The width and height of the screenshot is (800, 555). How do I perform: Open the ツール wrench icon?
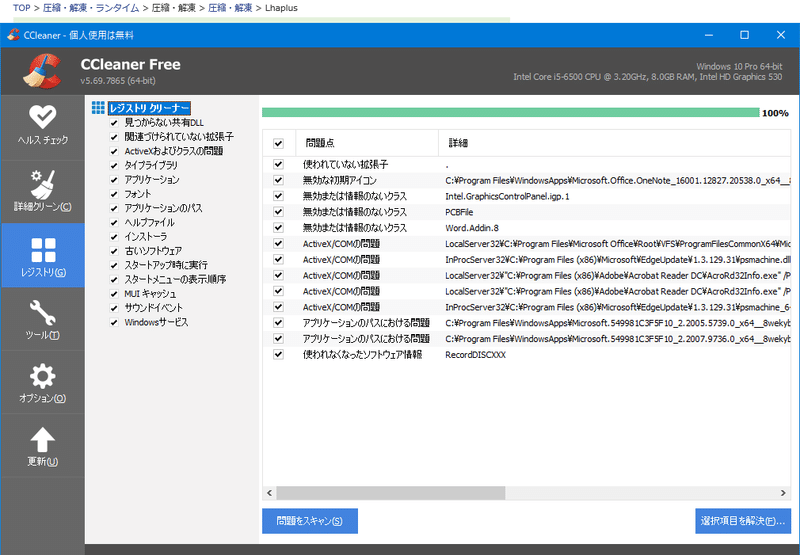[x=42, y=312]
